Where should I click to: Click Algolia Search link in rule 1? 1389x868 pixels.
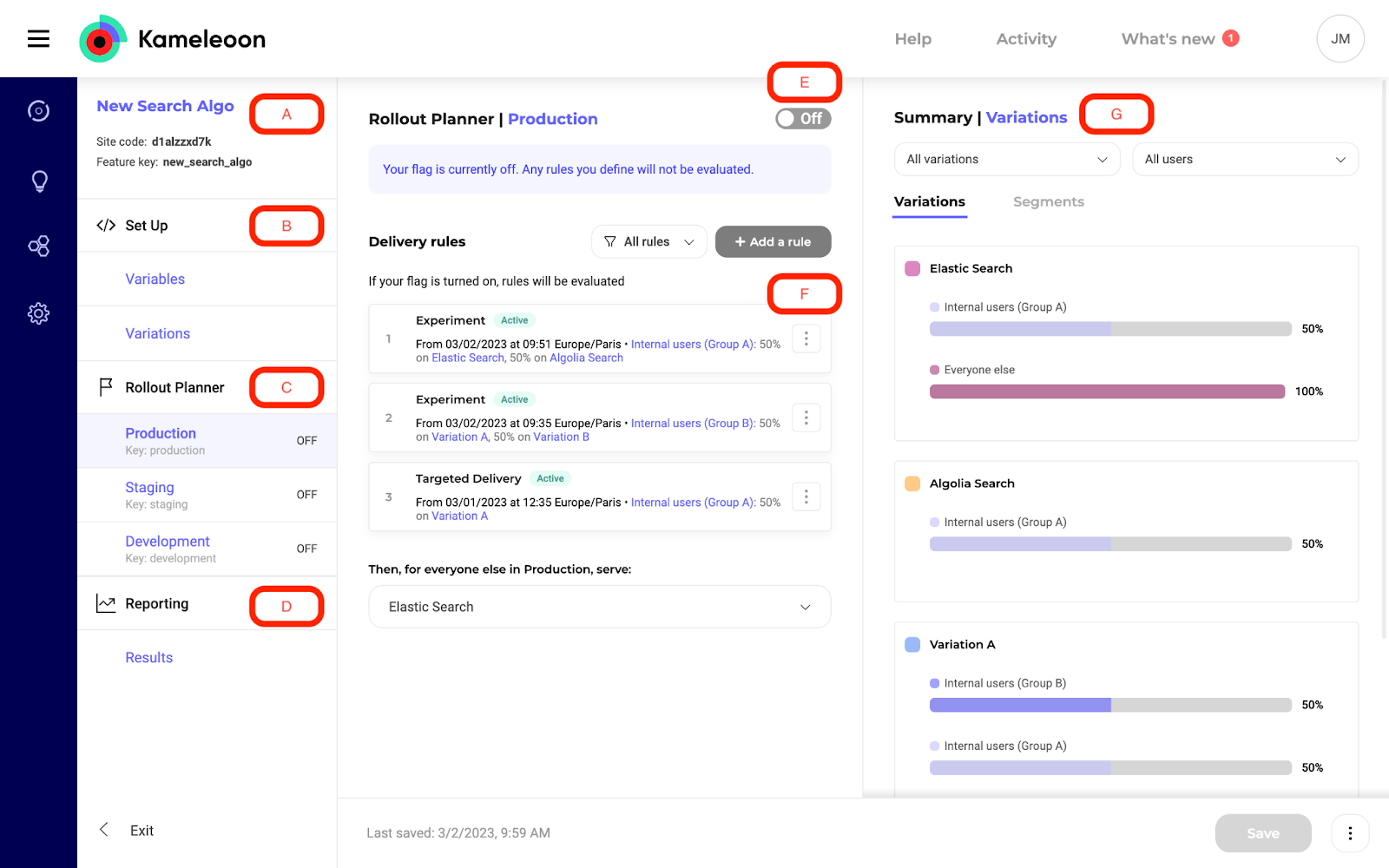(x=586, y=358)
